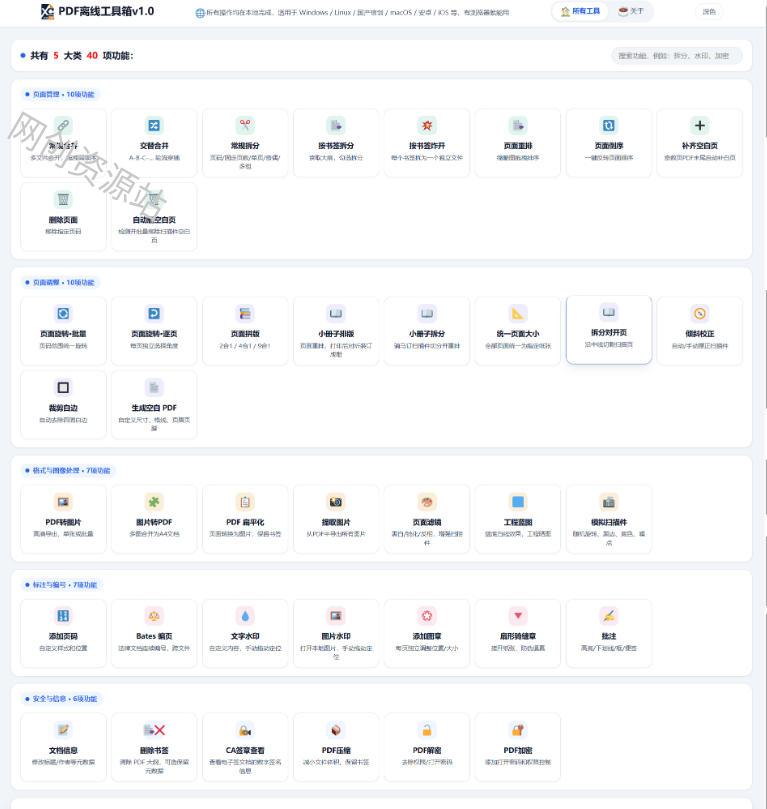Switch to the 所有工具 tab
Image resolution: width=767 pixels, height=809 pixels.
pos(580,11)
